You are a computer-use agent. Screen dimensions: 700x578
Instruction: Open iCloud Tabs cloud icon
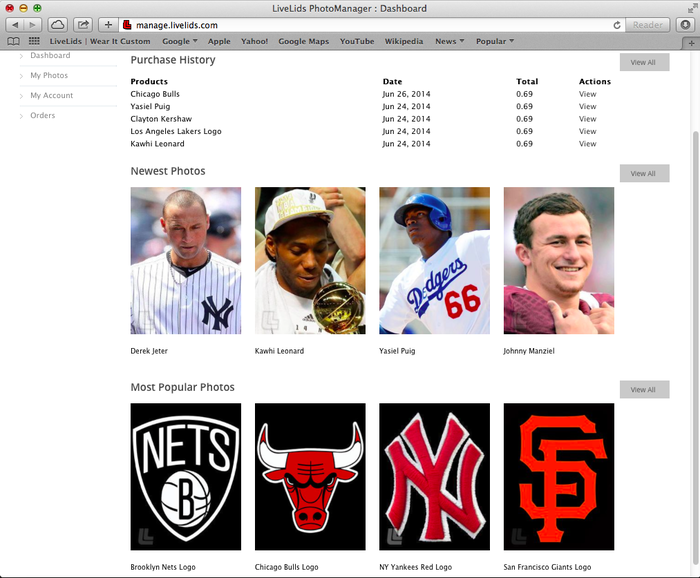tap(58, 25)
